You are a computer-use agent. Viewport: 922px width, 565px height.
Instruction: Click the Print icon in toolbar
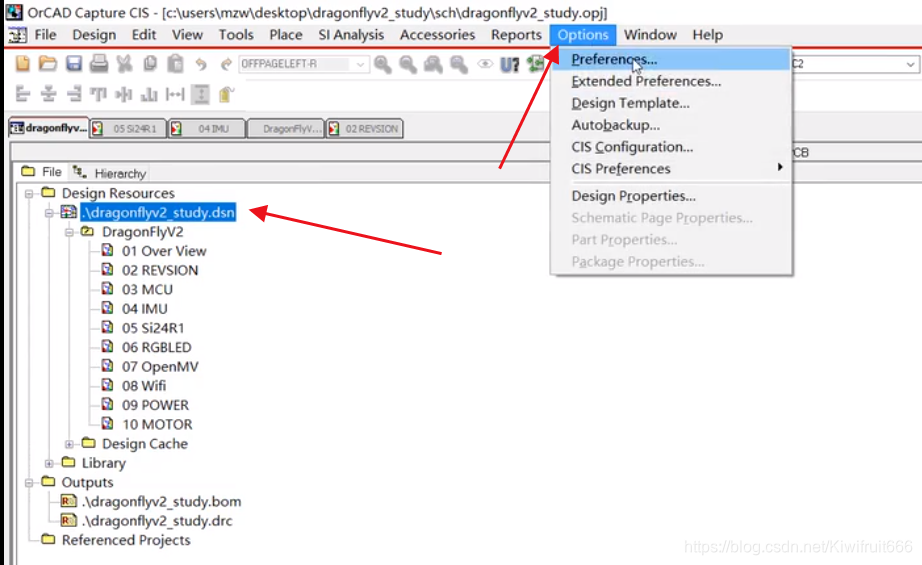tap(98, 64)
